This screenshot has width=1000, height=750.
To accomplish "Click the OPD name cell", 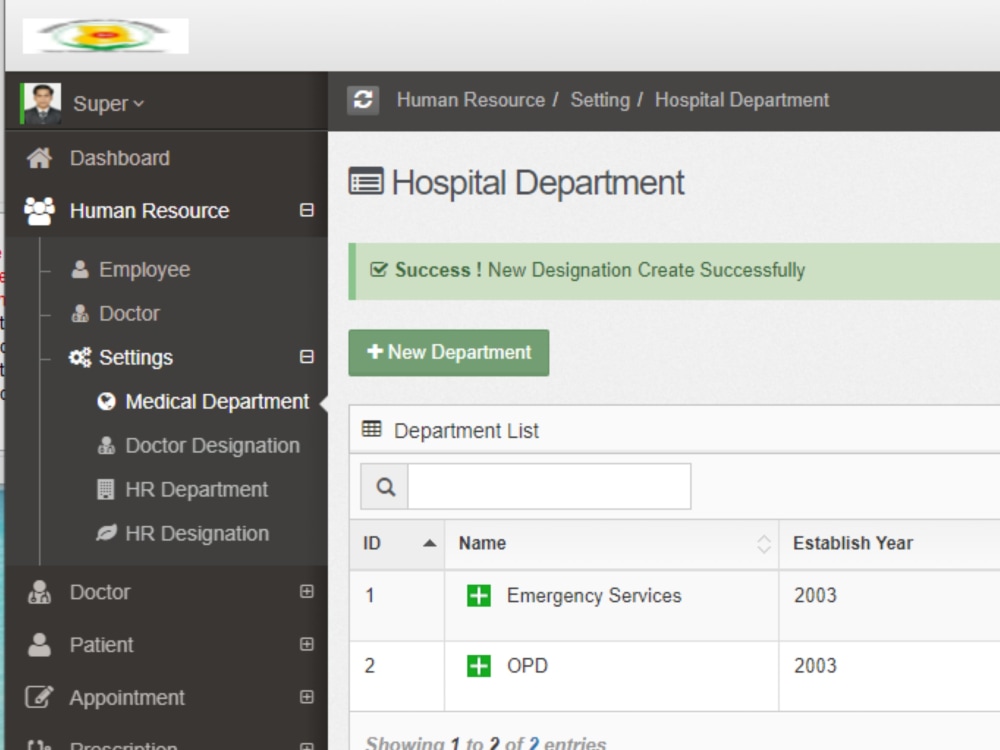I will tap(527, 666).
